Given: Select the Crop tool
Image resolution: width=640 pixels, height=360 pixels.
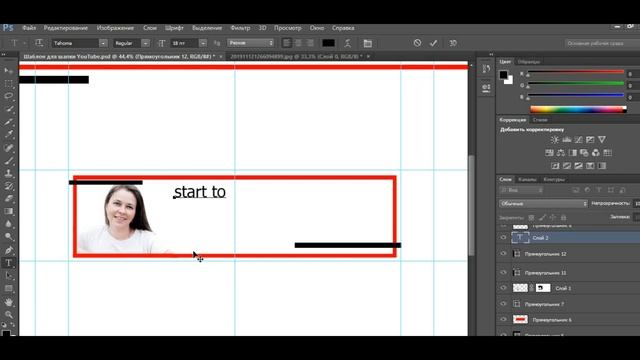Looking at the screenshot, I should tap(9, 122).
